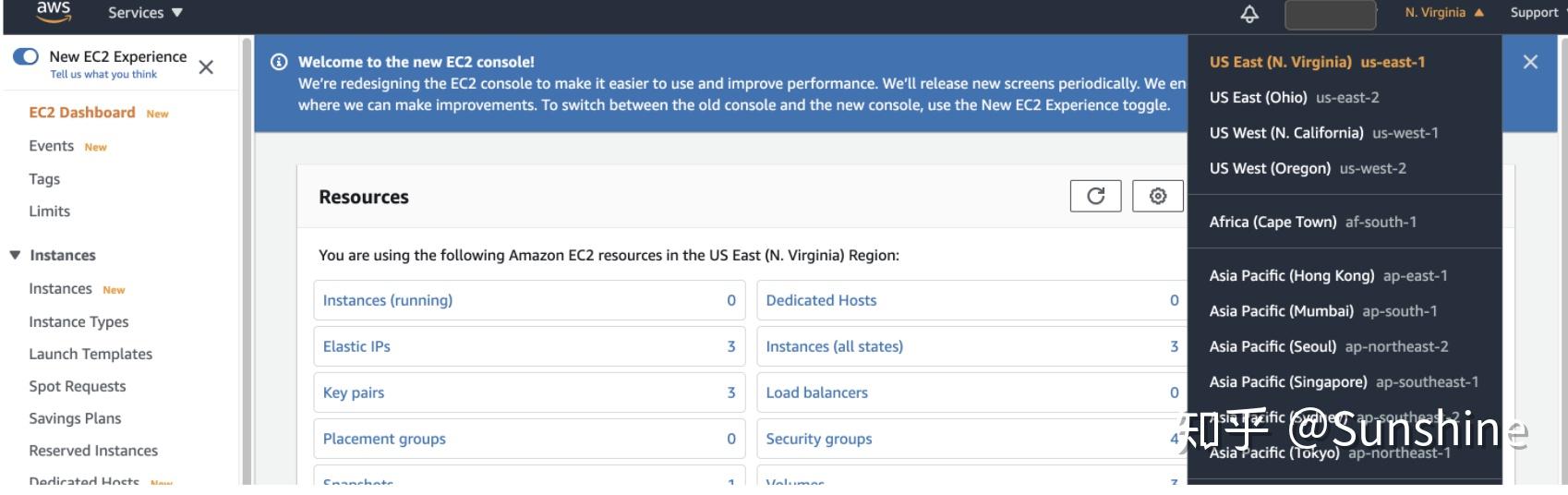
Task: Close the New EC2 Experience prompt
Action: [x=206, y=66]
